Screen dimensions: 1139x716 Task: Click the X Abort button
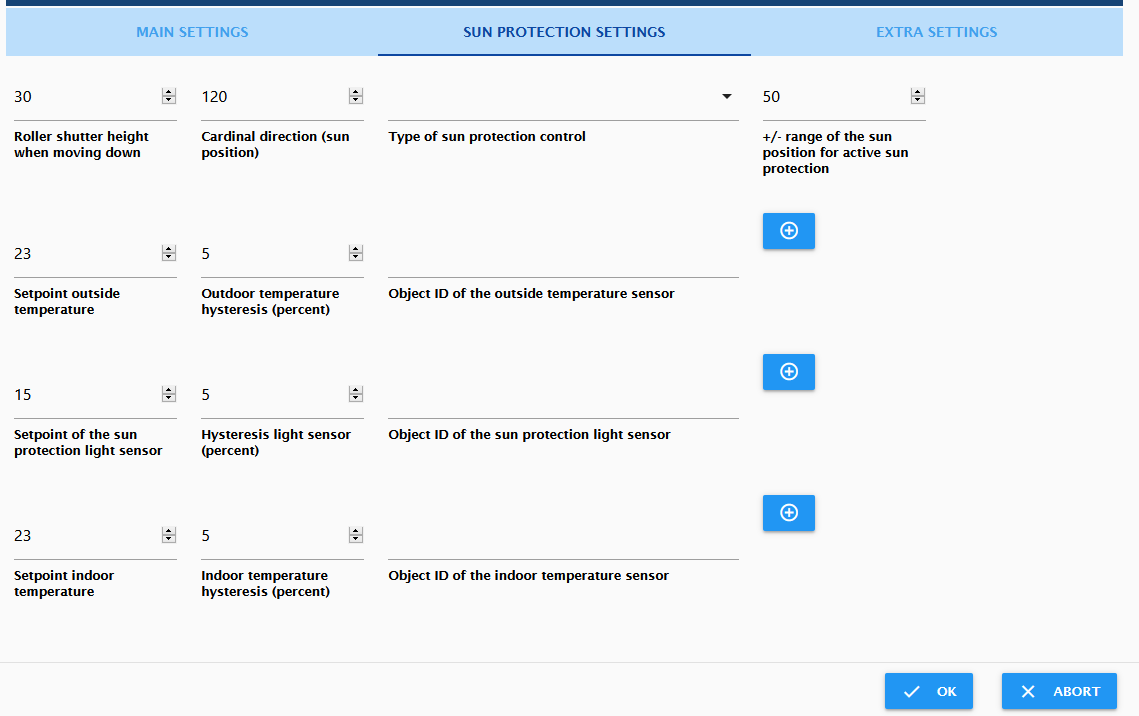[x=1059, y=691]
